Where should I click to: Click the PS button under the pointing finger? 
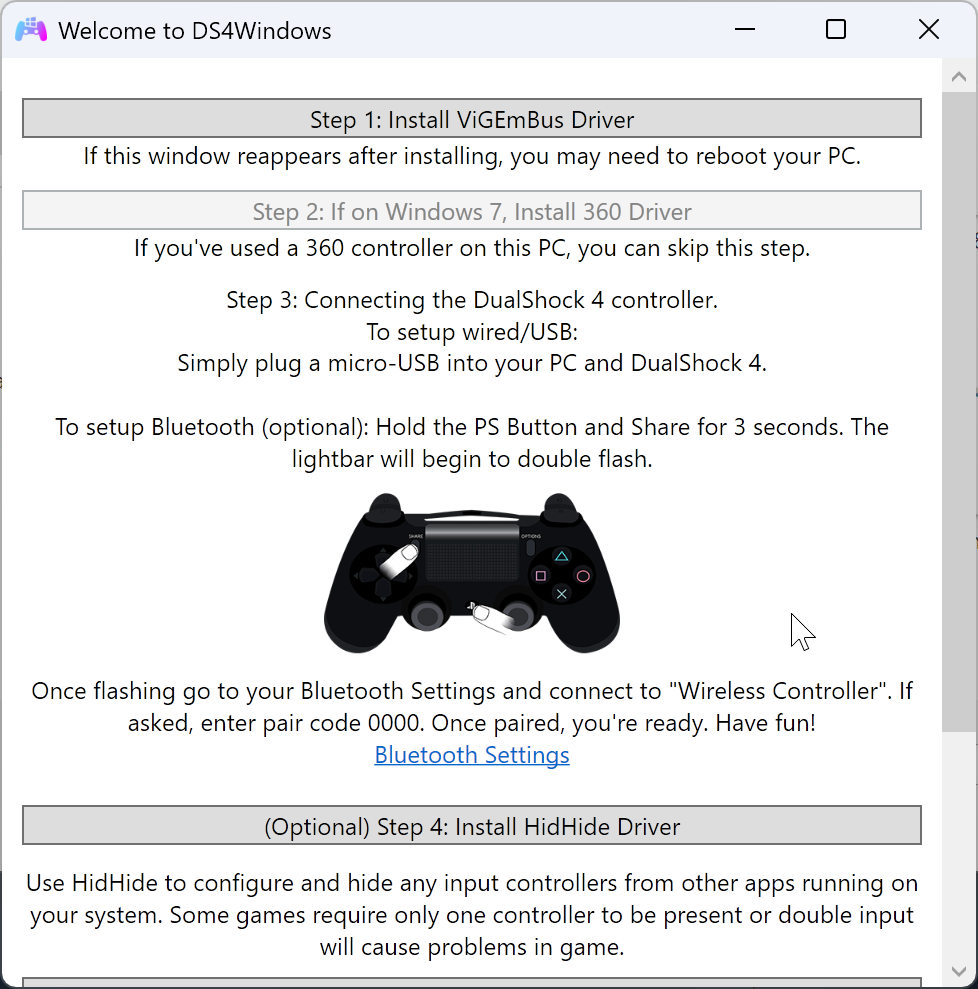472,607
